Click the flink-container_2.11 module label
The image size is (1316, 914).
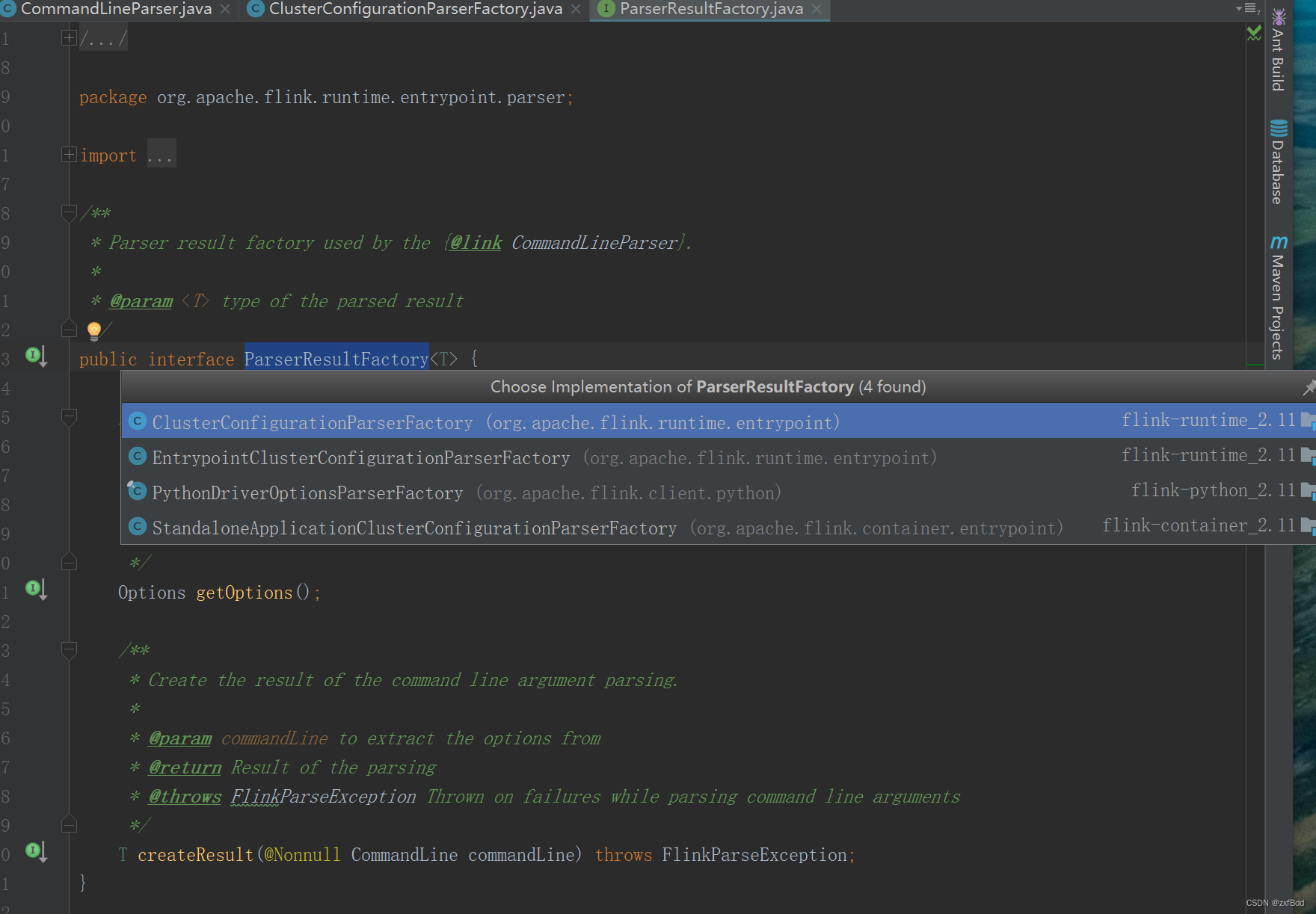click(1199, 525)
